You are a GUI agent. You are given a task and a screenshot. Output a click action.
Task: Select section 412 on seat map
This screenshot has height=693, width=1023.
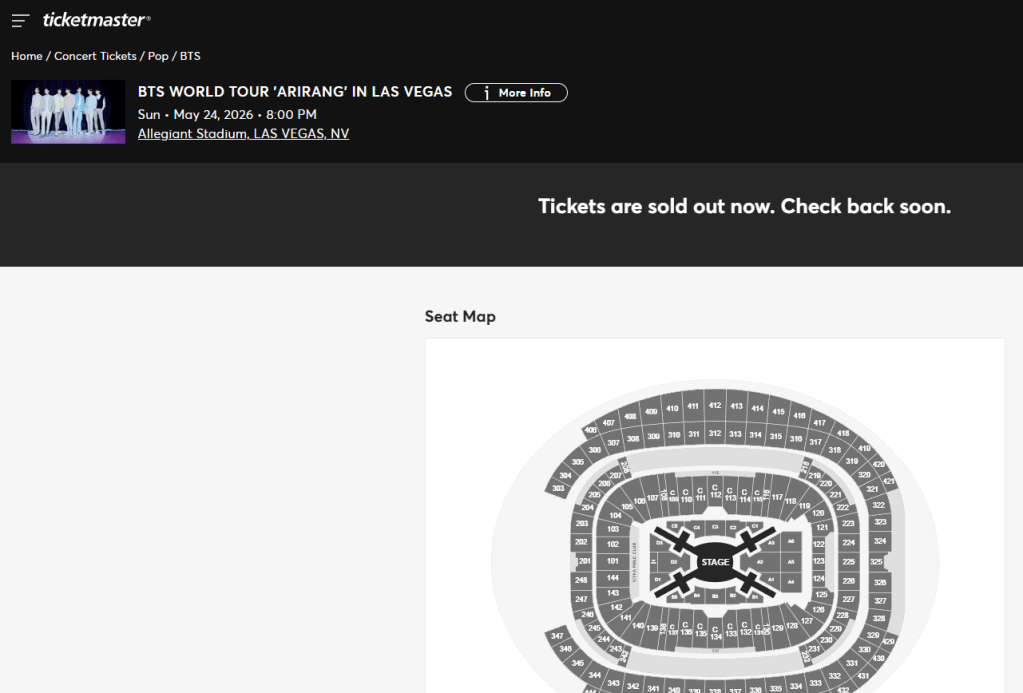(715, 406)
